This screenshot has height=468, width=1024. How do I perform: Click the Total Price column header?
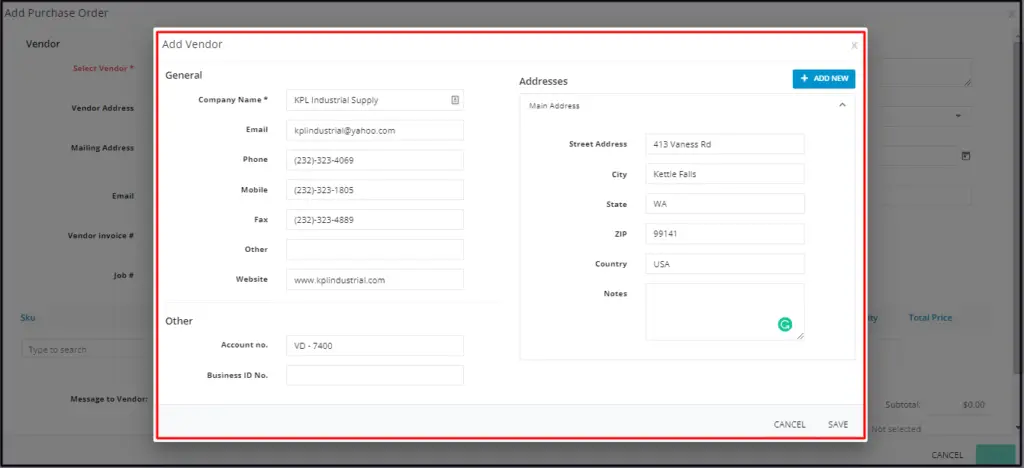[930, 317]
